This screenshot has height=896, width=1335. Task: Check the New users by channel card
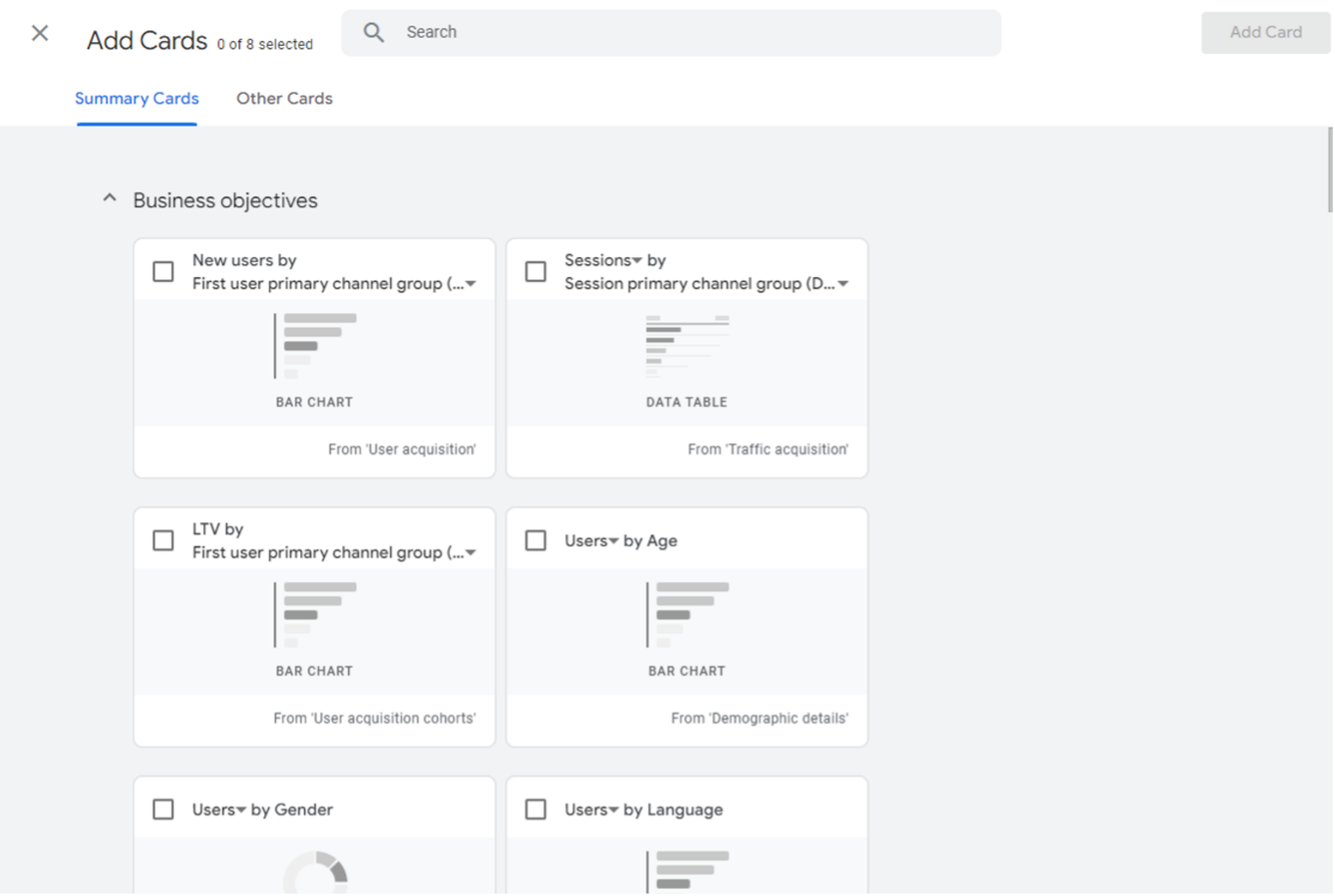163,271
